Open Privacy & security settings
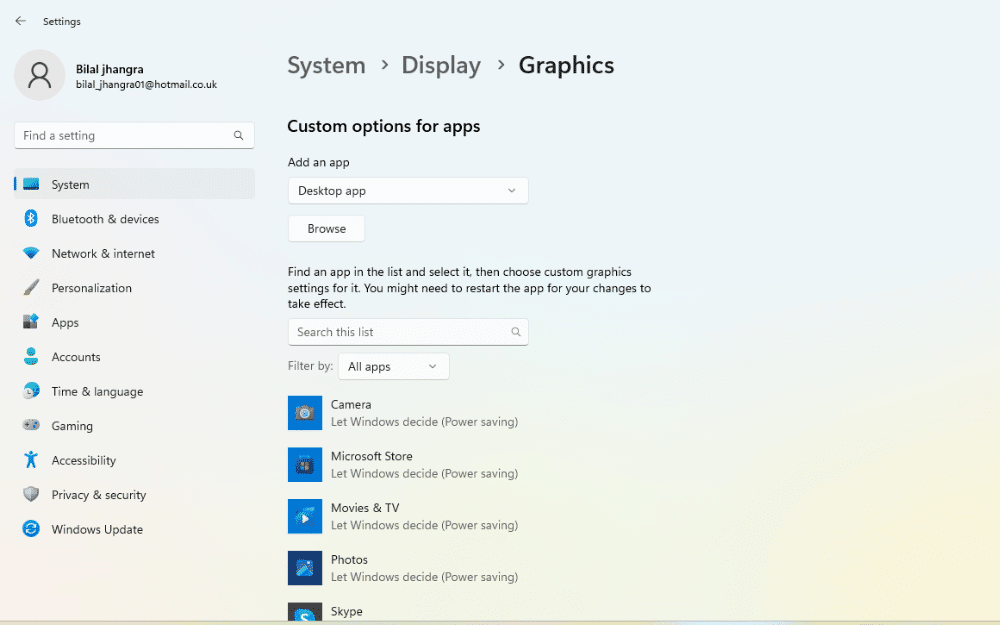This screenshot has width=1000, height=625. click(x=135, y=494)
